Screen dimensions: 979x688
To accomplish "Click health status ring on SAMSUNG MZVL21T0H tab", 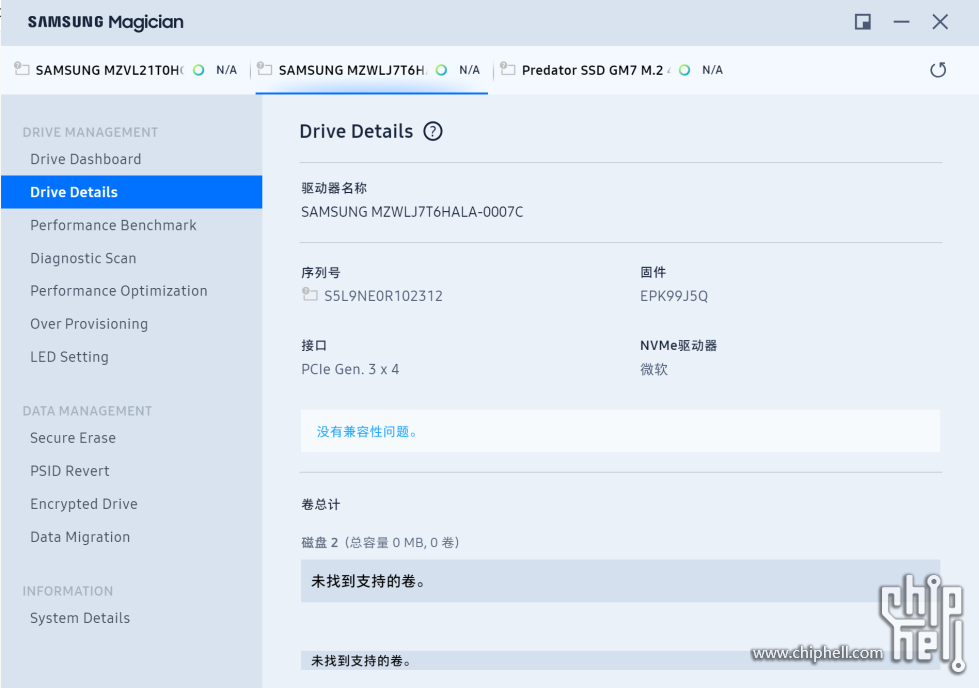I will [199, 70].
